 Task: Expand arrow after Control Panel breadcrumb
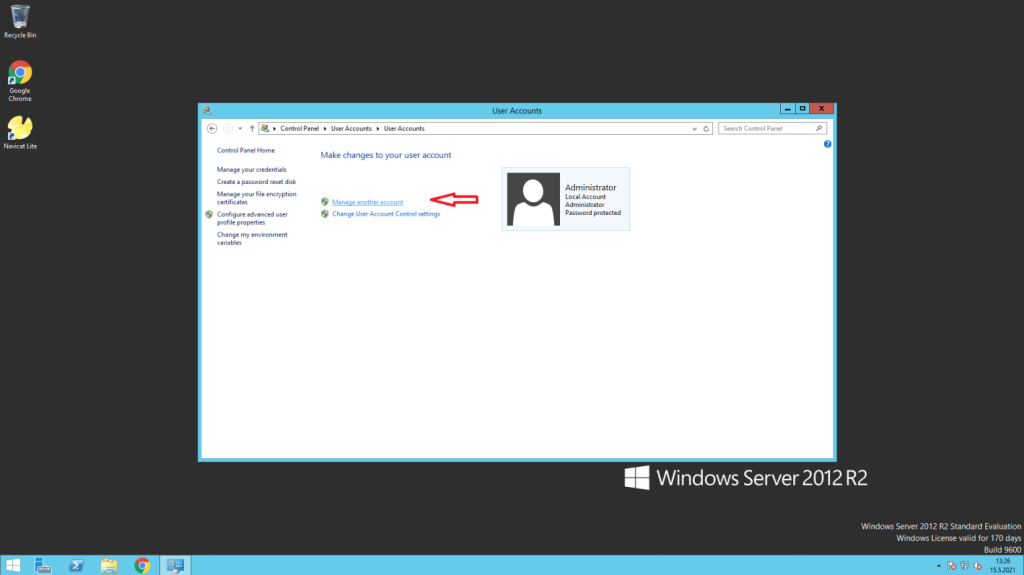click(x=325, y=129)
